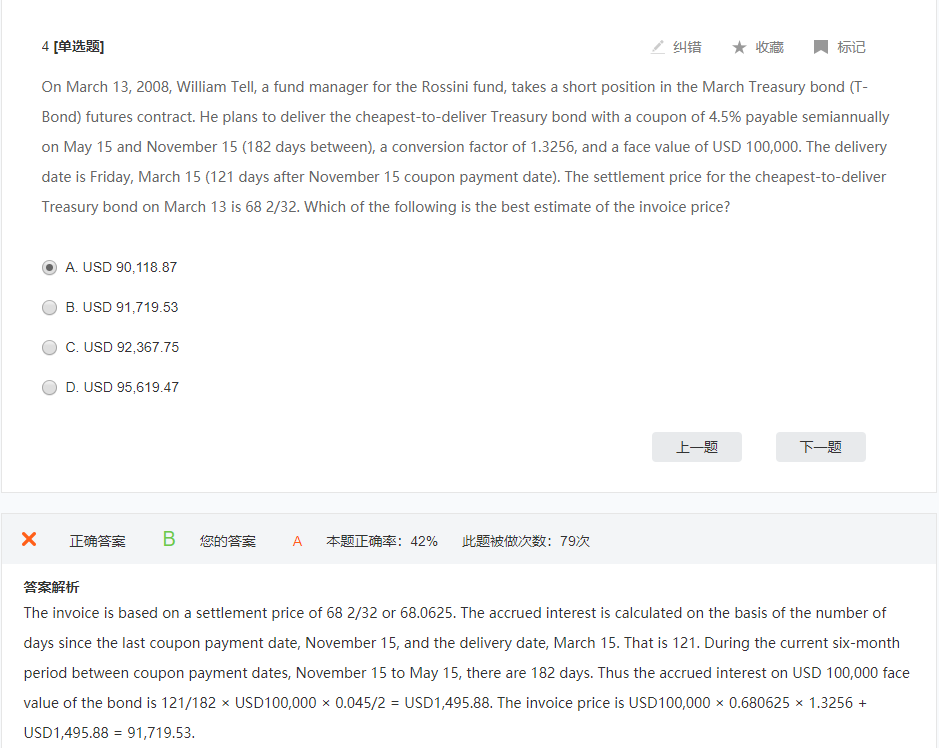Go to previous question 上一题
This screenshot has width=939, height=748.
click(x=696, y=447)
